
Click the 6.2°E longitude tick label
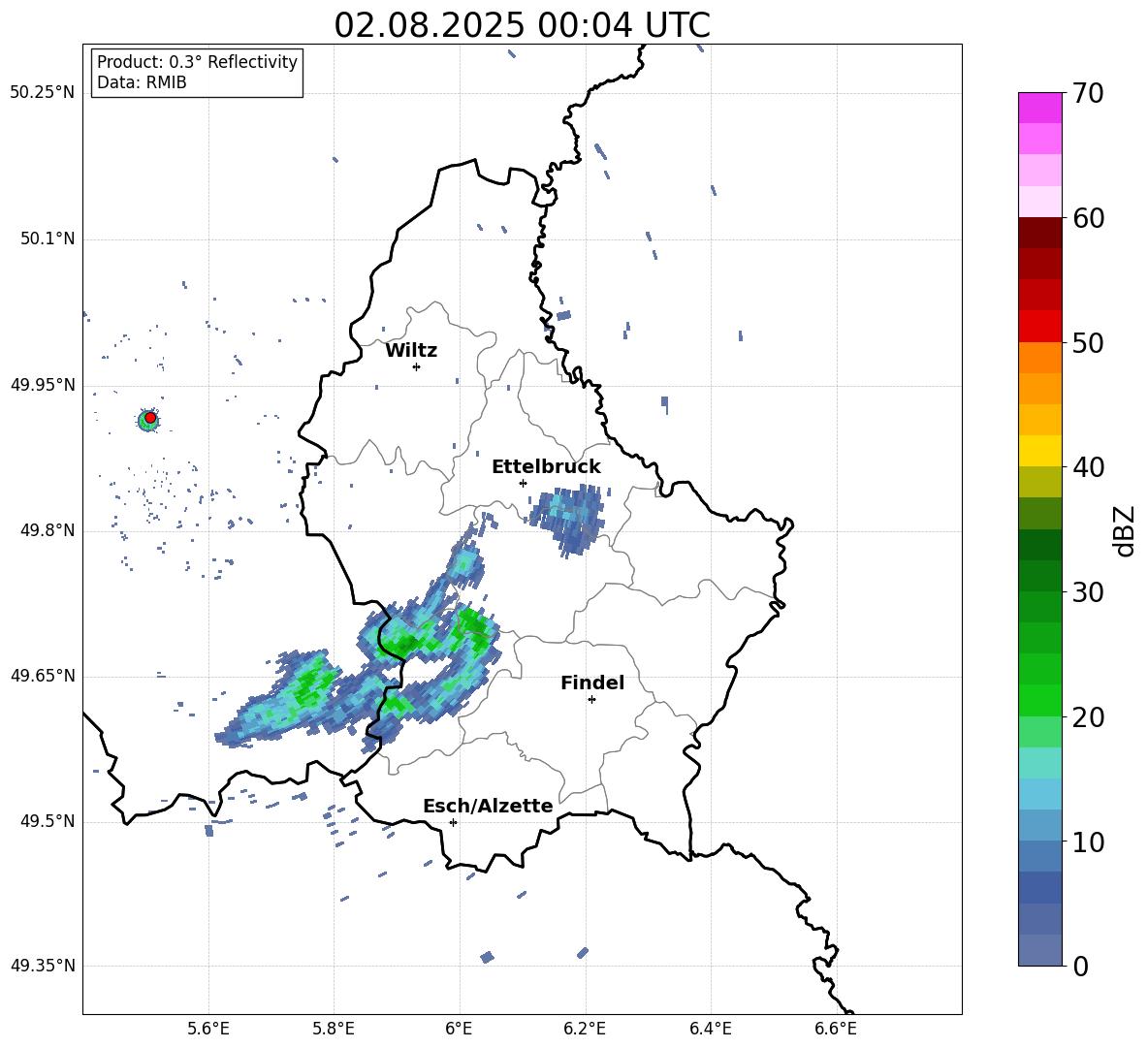tap(585, 1029)
